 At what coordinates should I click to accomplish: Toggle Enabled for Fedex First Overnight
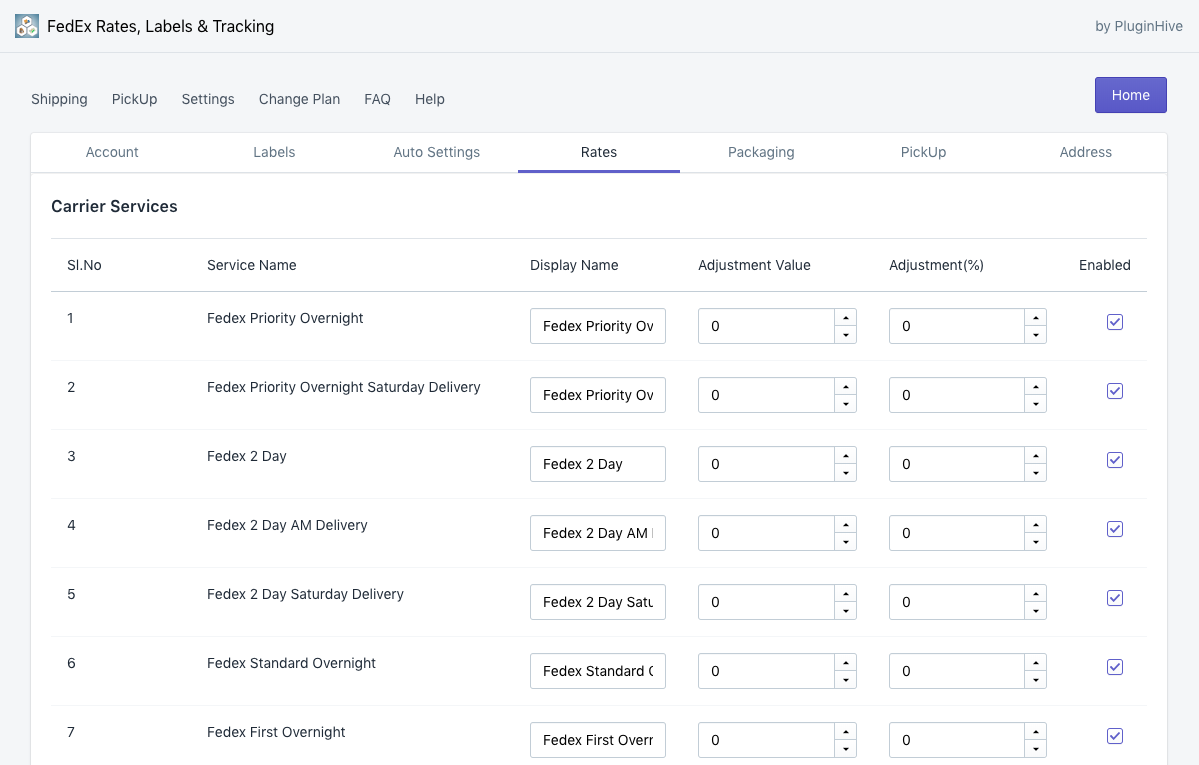(x=1115, y=736)
